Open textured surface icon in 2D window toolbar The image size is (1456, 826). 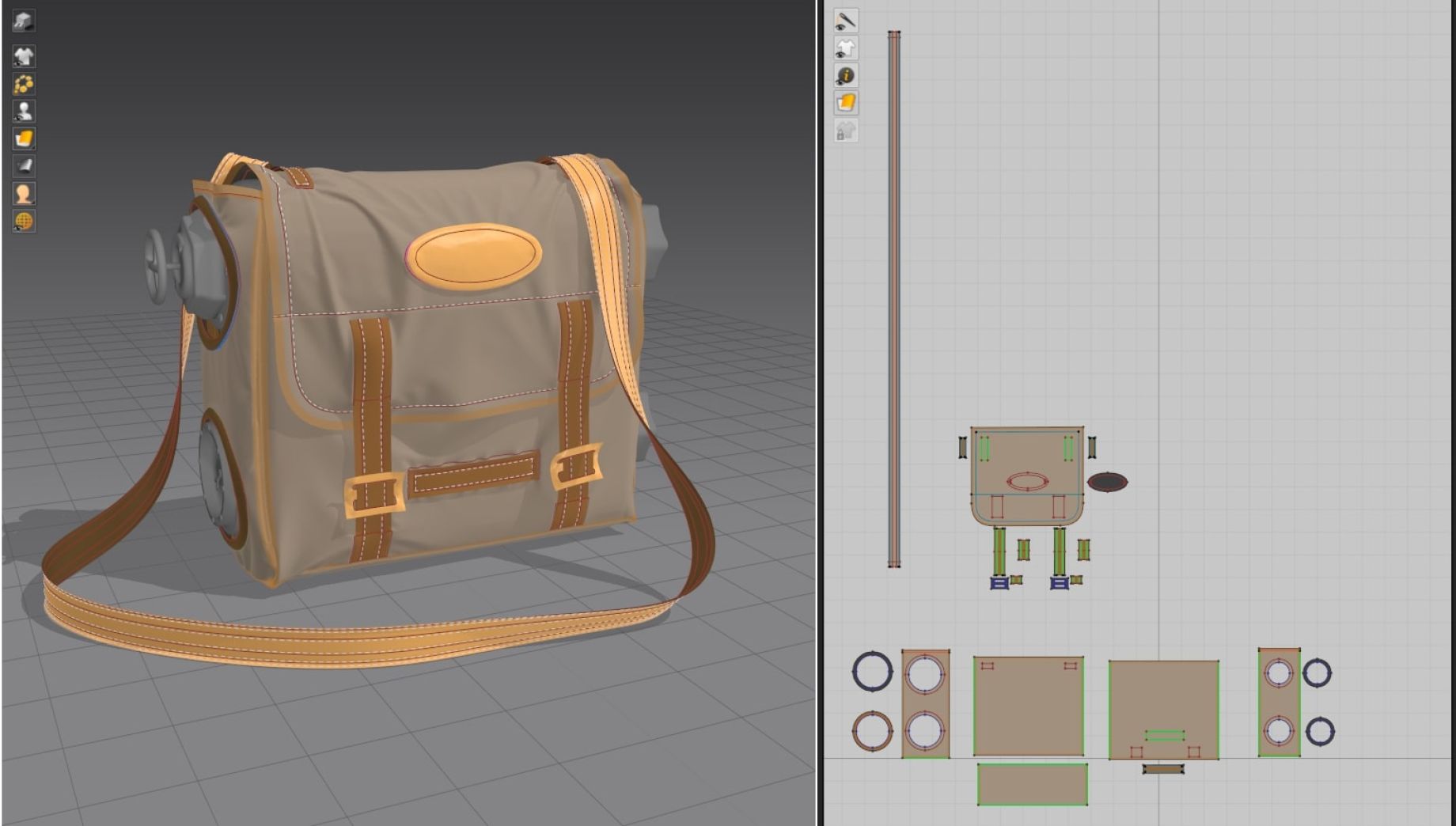[x=846, y=103]
